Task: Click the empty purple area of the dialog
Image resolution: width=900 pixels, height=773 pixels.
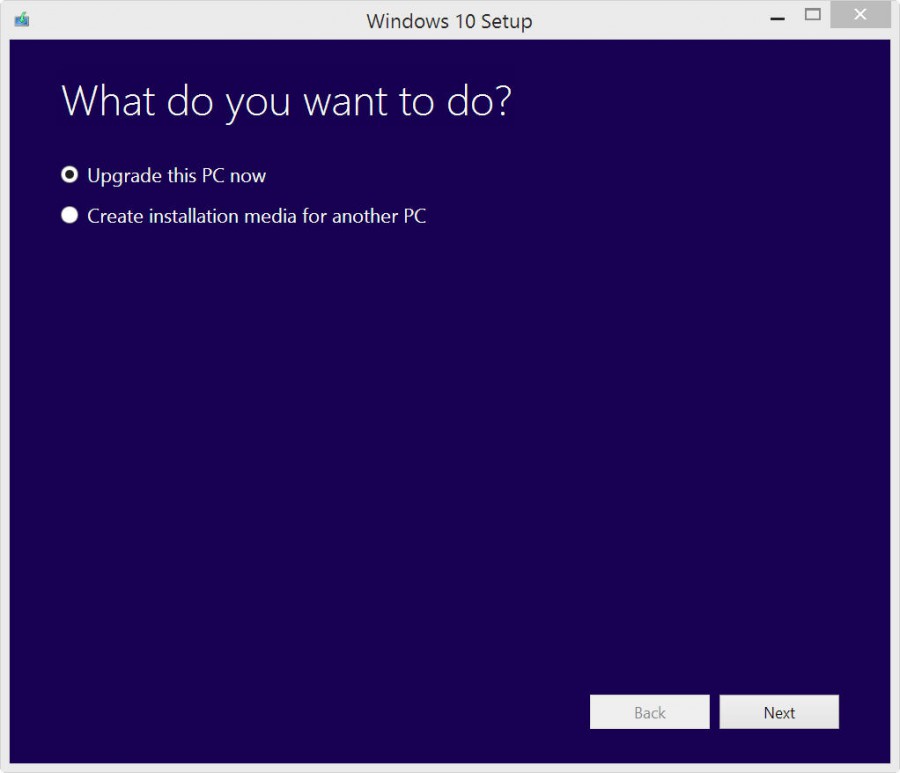Action: (x=450, y=450)
